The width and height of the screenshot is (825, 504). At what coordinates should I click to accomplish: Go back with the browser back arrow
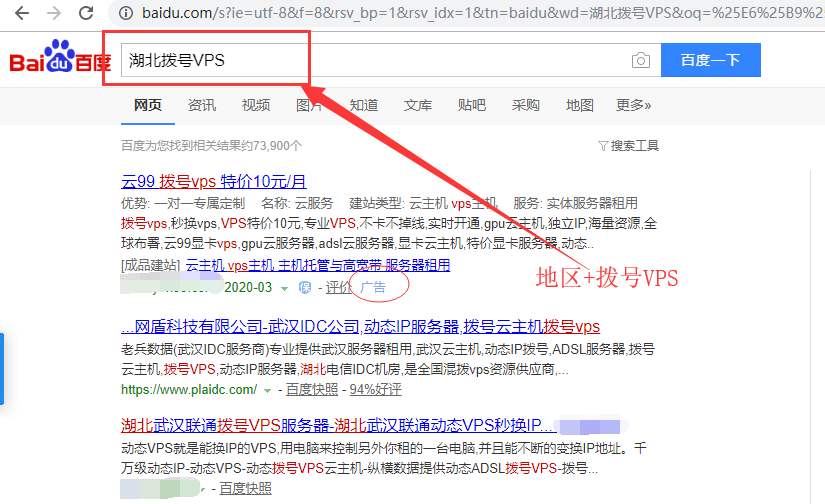22,13
